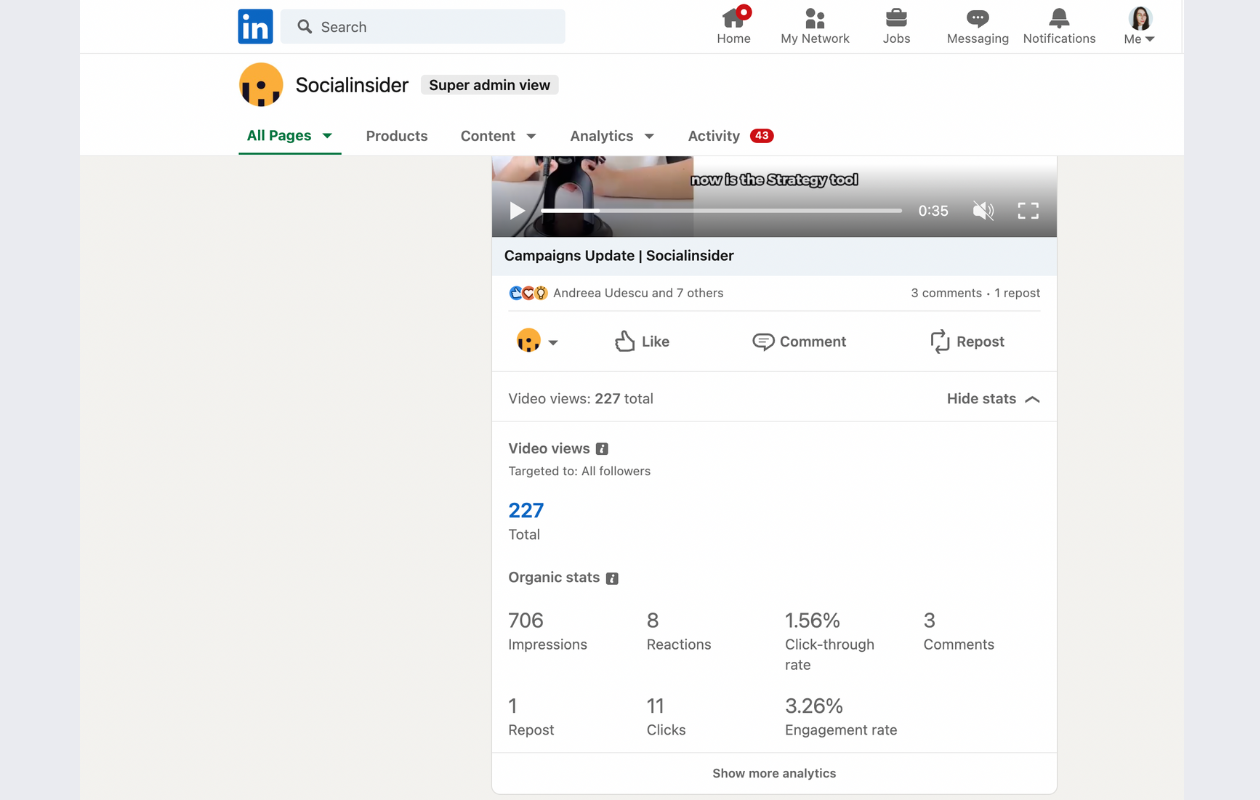Select the 3.26% Engagement rate stat

(x=841, y=717)
